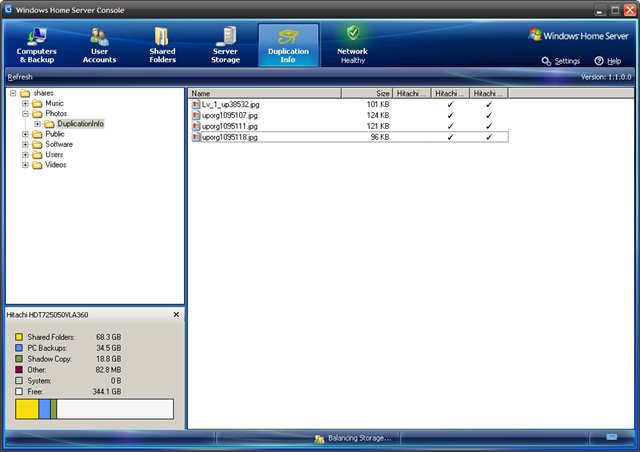The image size is (640, 452).
Task: Expand the Videos folder node
Action: (x=25, y=165)
